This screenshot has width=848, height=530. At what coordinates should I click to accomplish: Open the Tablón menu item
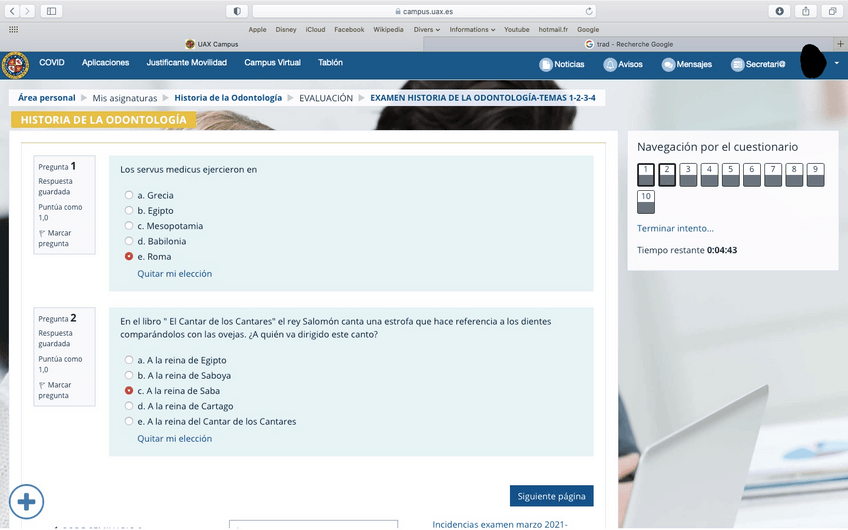coord(330,63)
